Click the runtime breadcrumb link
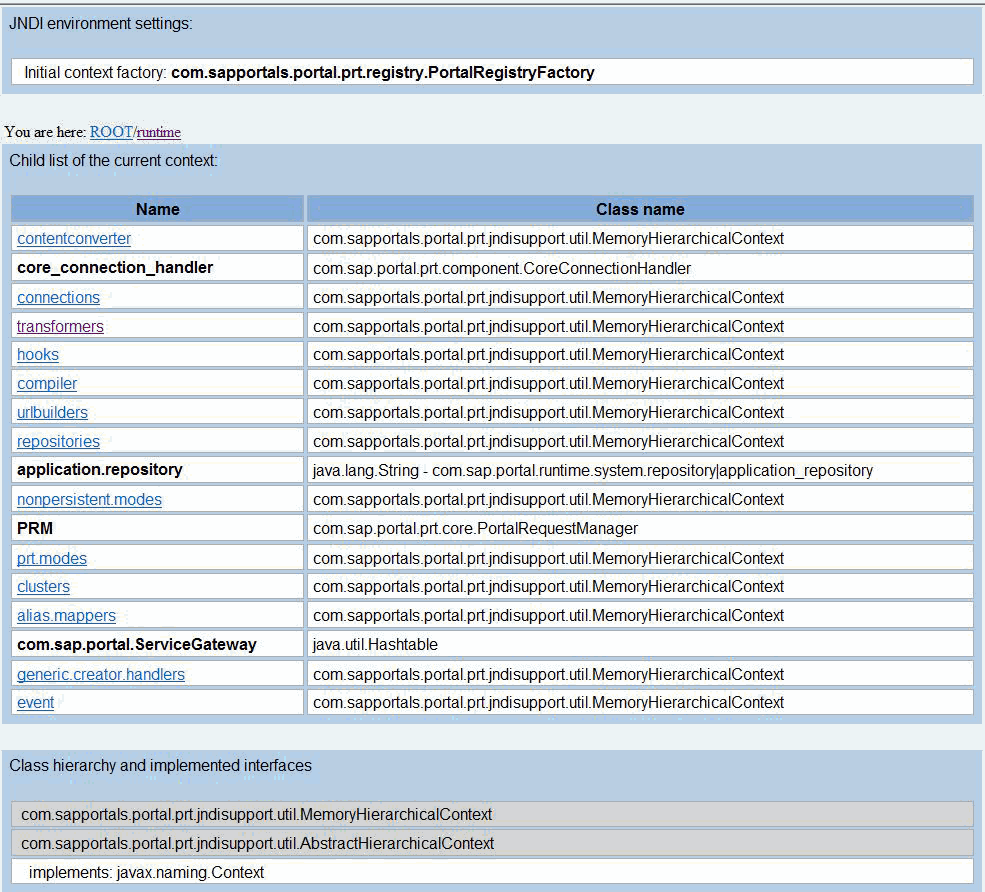Viewport: 985px width, 892px height. 159,132
